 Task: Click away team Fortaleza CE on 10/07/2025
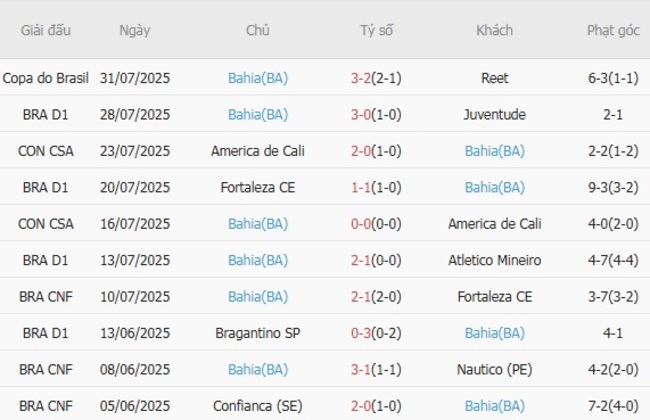click(x=494, y=297)
